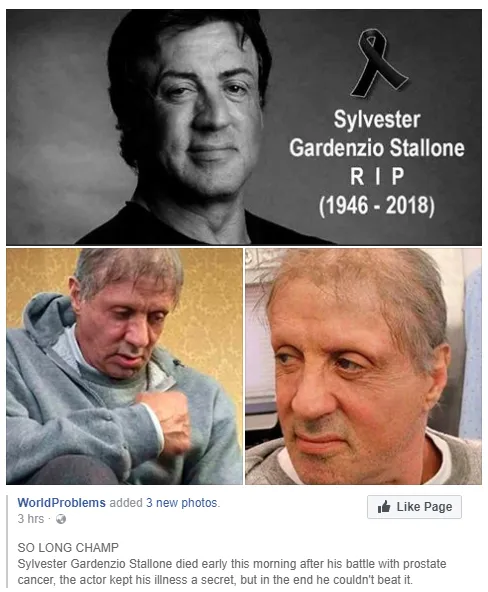Open the photo of man in grey hoodie
This screenshot has height=592, width=488.
click(125, 366)
